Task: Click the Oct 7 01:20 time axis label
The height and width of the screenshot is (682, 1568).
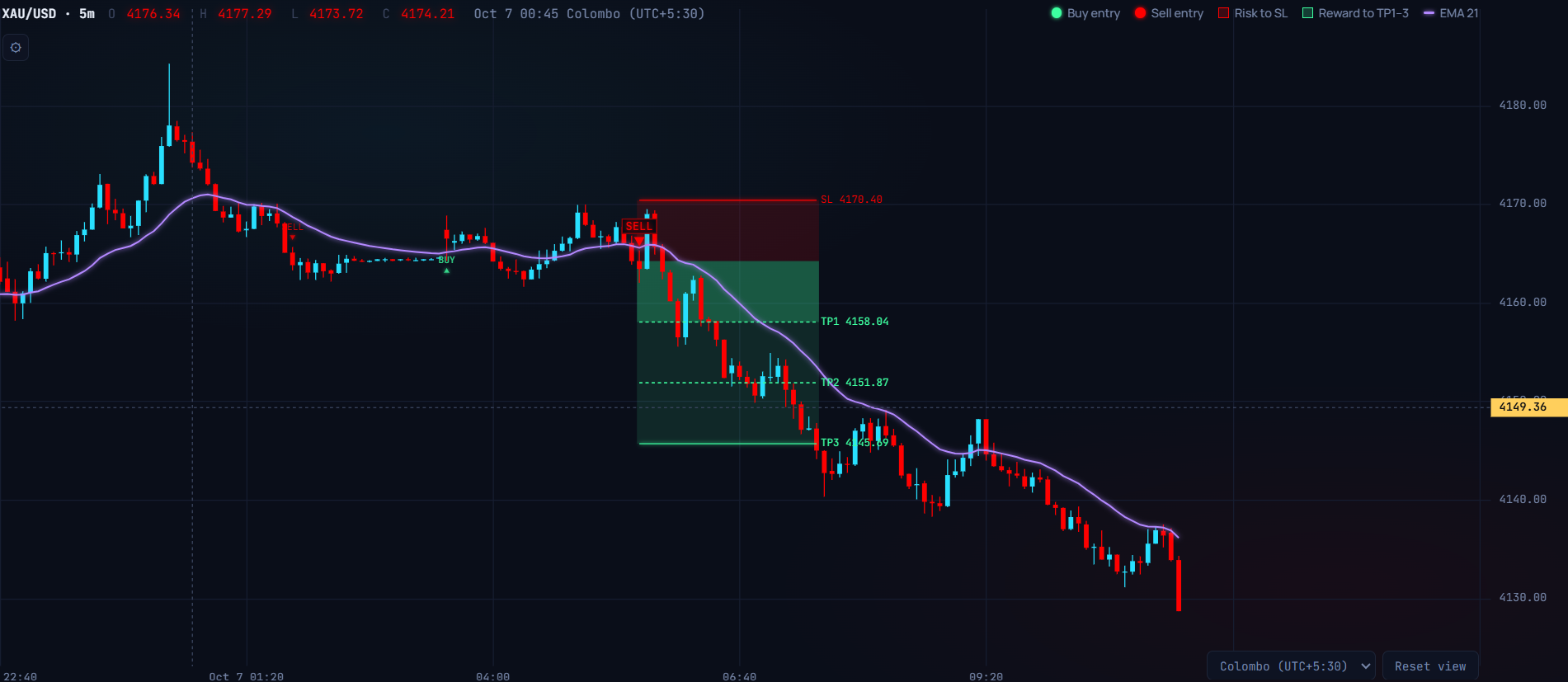Action: pos(246,676)
